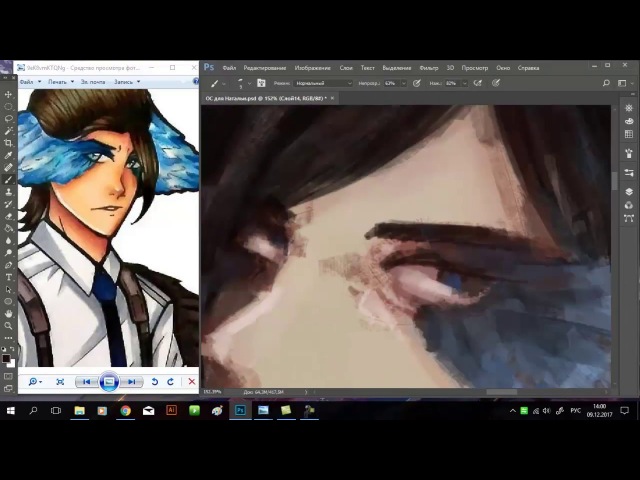Enable airbrush build-up effects

click(x=477, y=83)
